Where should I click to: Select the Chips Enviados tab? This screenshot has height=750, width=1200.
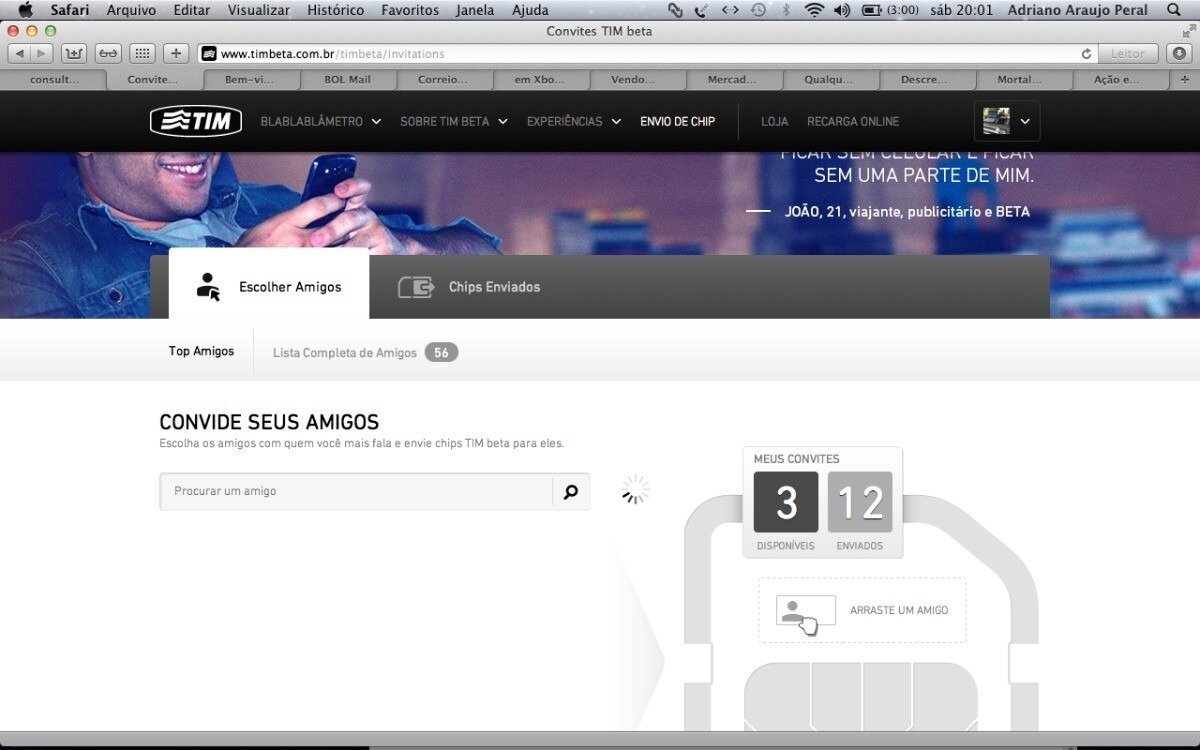coord(470,287)
